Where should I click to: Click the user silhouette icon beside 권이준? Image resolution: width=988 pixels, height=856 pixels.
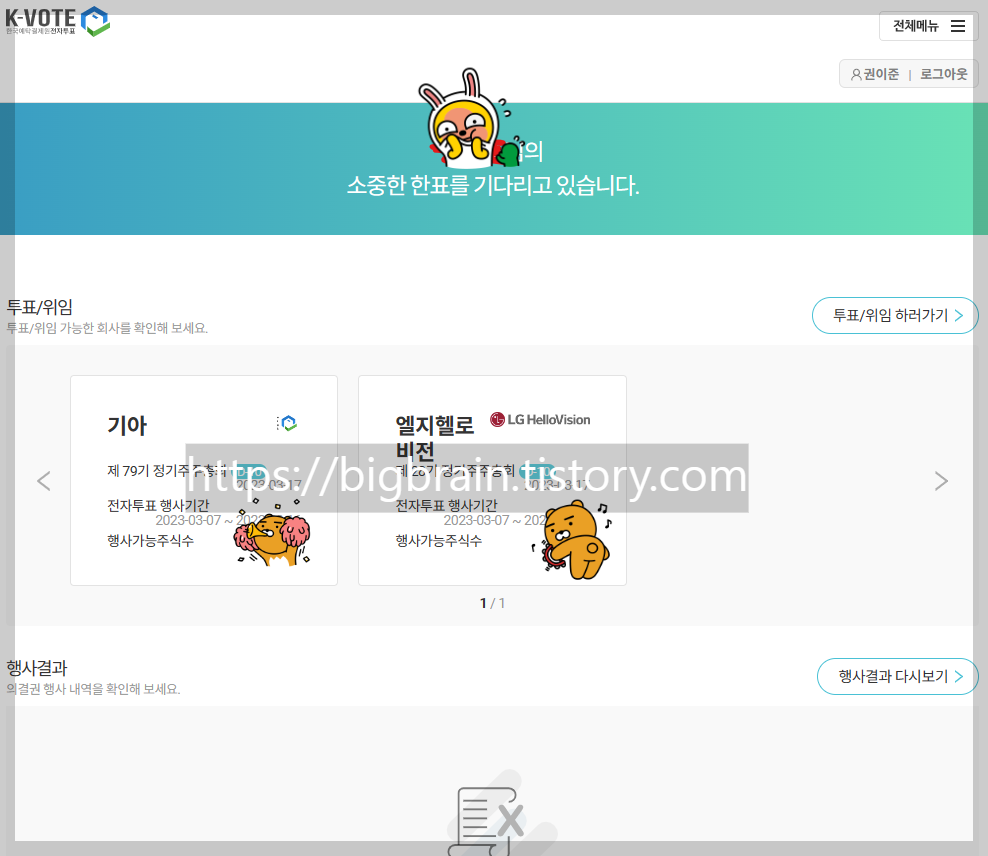point(856,74)
